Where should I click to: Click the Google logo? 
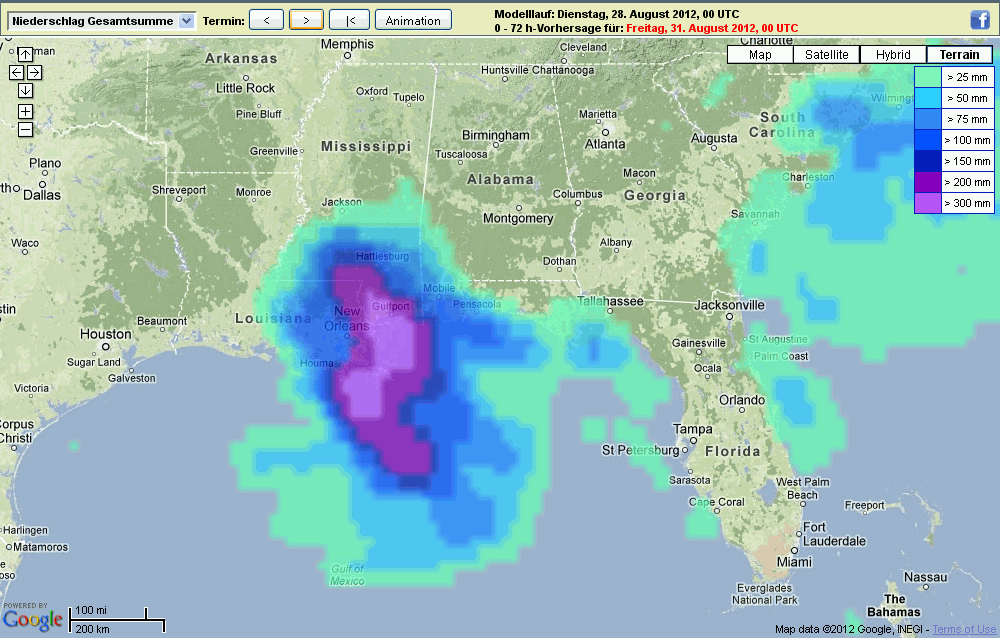[33, 619]
